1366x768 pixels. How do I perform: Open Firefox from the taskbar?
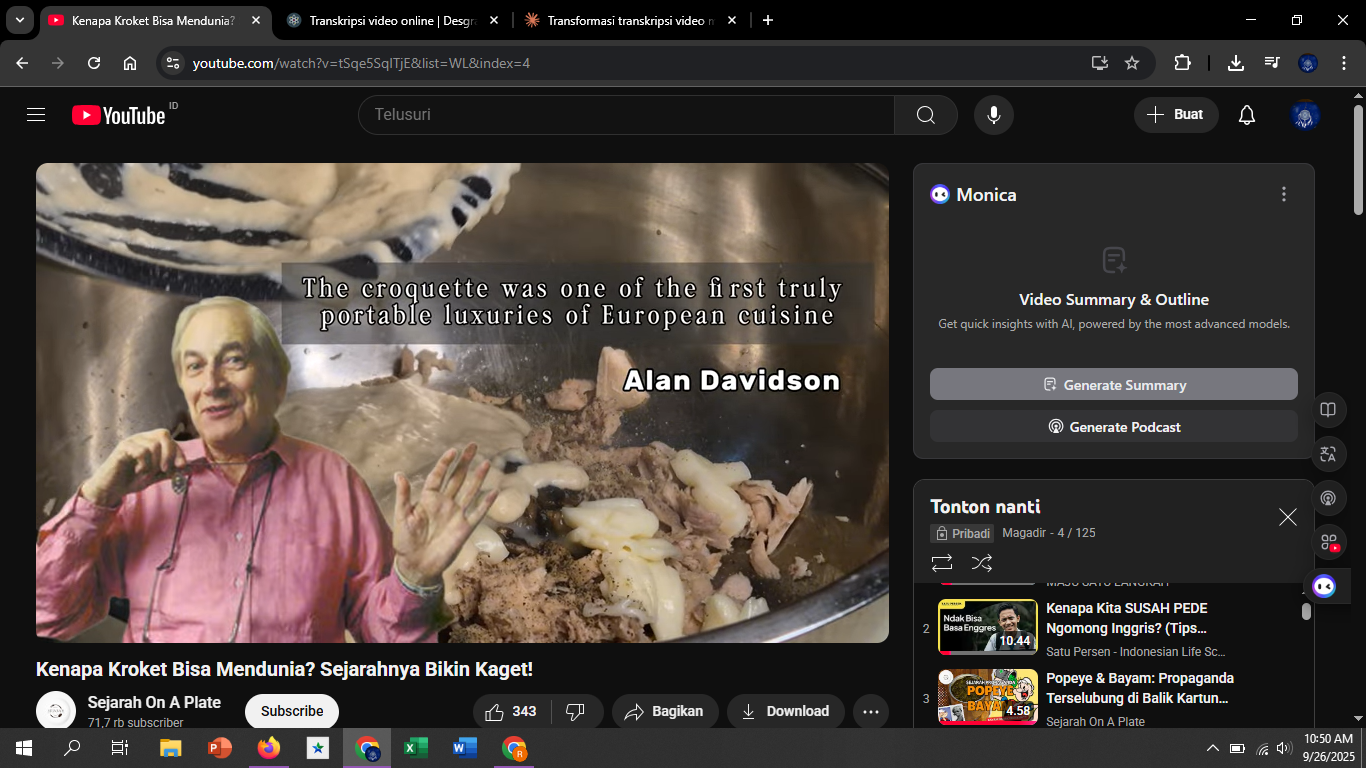click(x=268, y=748)
